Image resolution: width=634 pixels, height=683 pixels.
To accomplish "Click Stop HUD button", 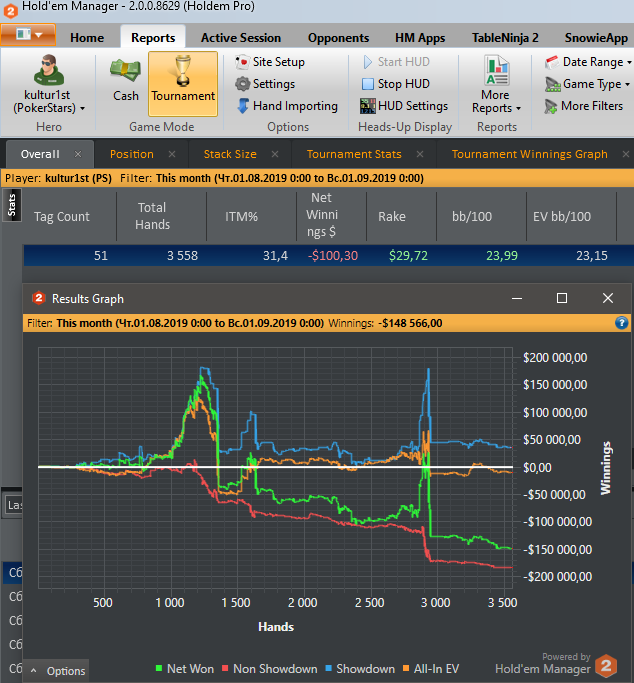I will tap(396, 84).
